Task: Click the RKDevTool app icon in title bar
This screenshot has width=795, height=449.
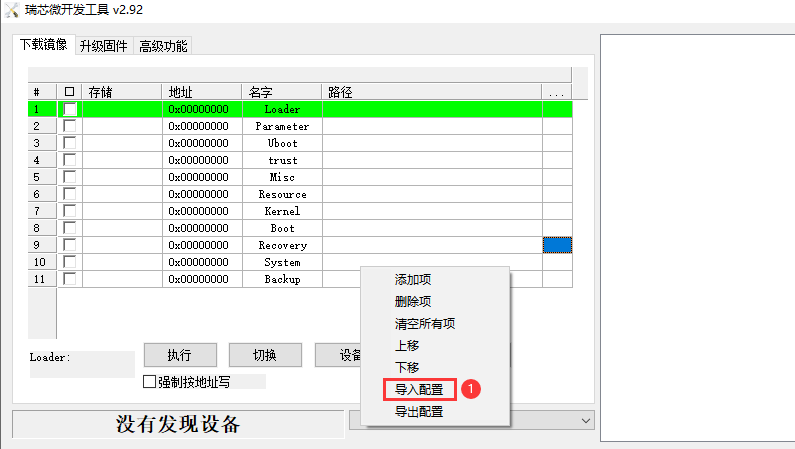Action: [x=12, y=10]
